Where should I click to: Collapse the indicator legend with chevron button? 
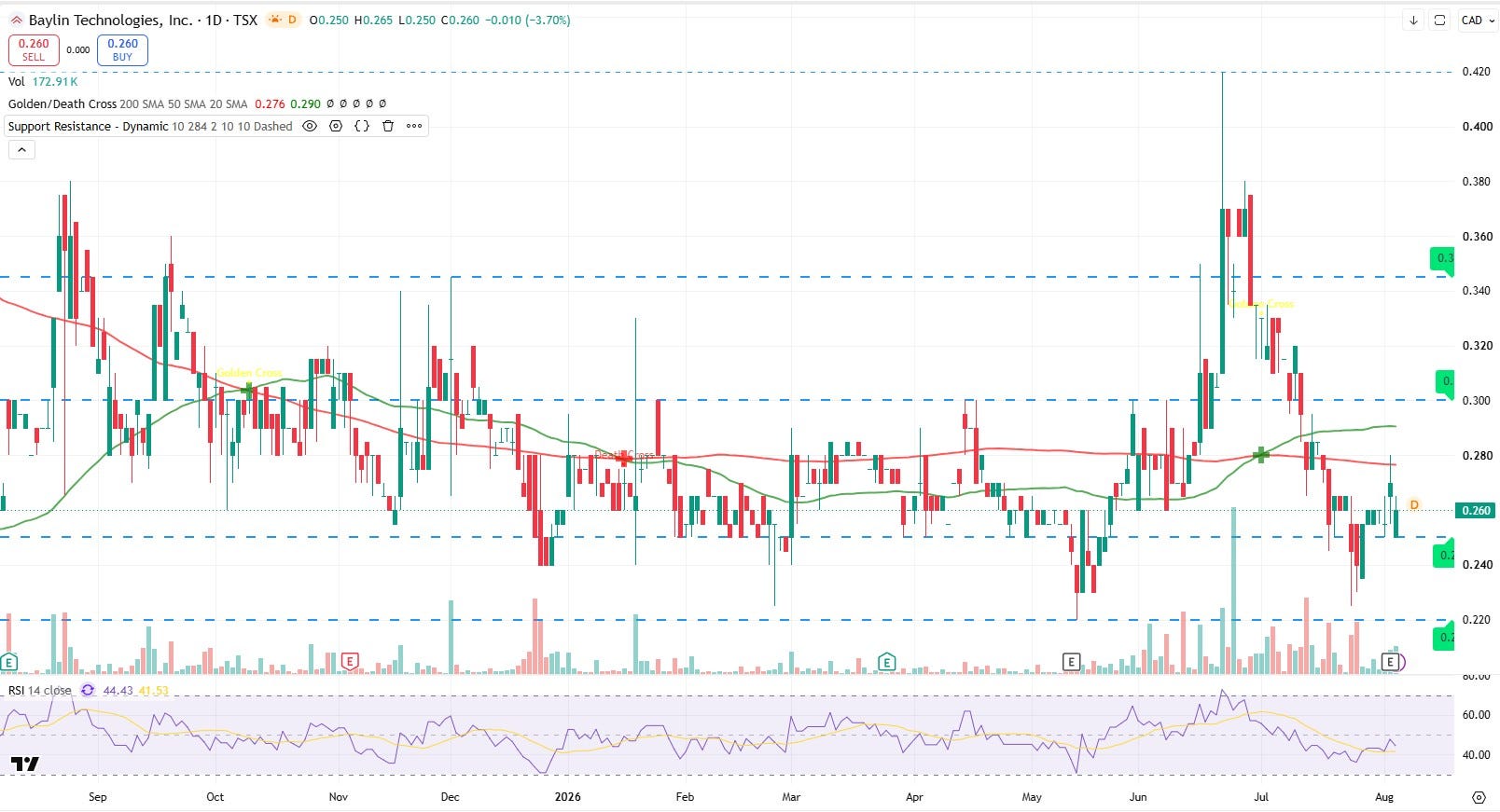pyautogui.click(x=21, y=149)
